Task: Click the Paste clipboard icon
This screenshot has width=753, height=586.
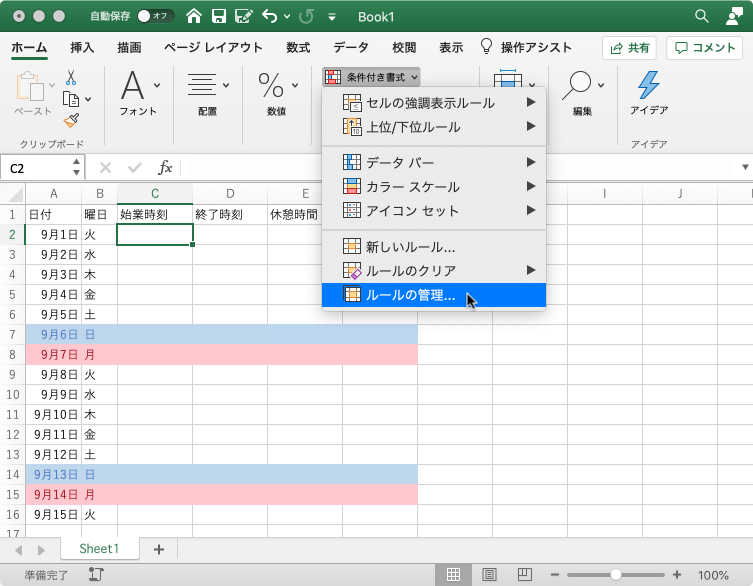Action: 30,86
